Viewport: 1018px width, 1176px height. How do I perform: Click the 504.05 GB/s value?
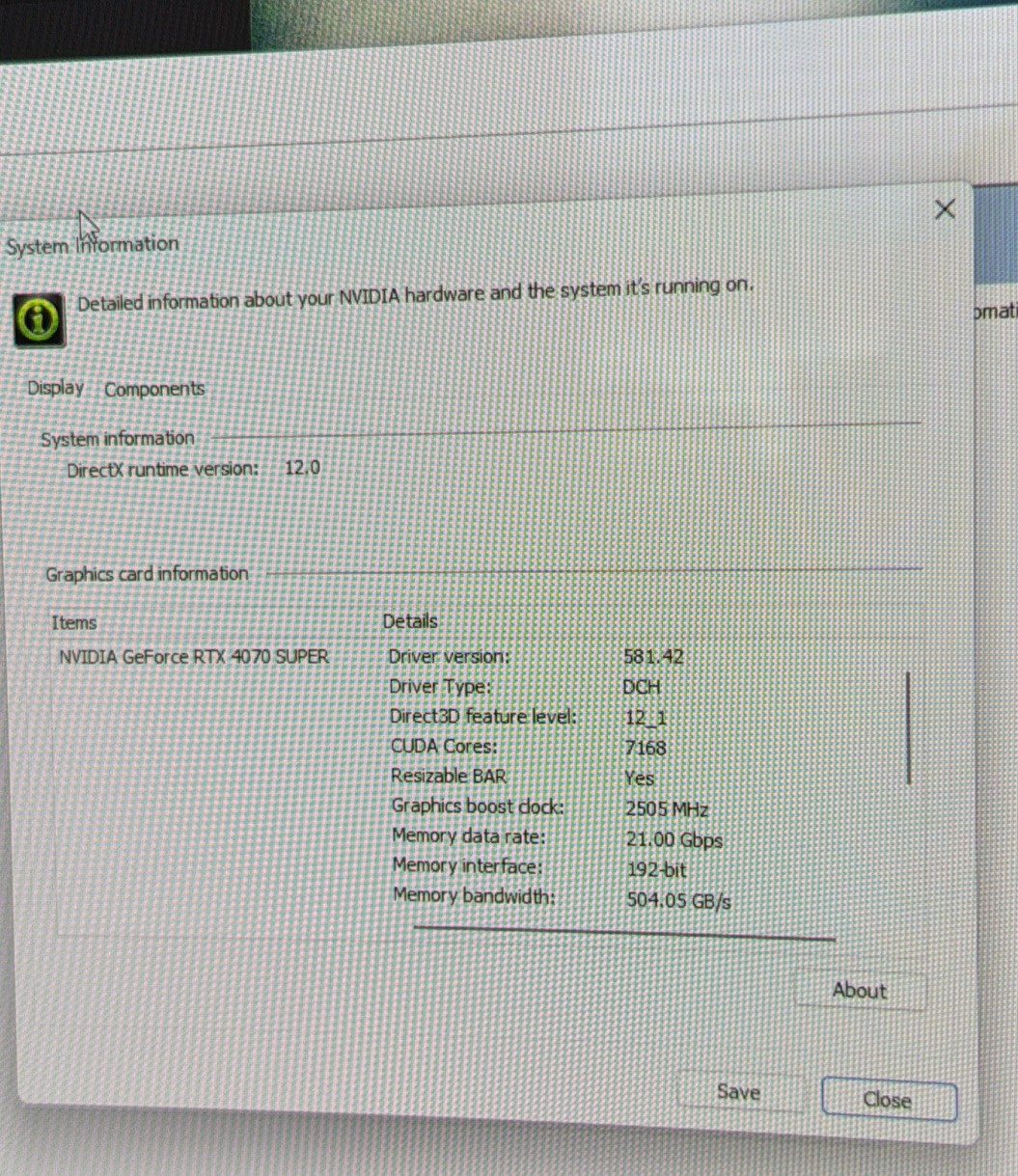pos(678,901)
